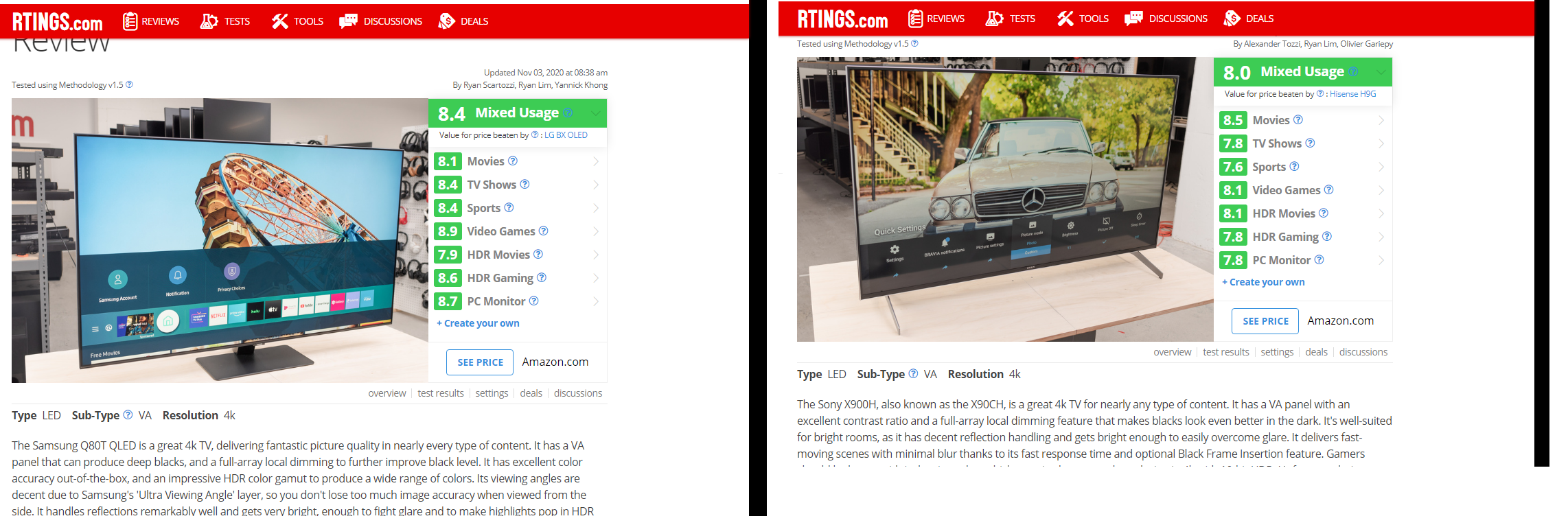Expand the 8.0 Mixed Usage dropdown chevron

[1381, 72]
